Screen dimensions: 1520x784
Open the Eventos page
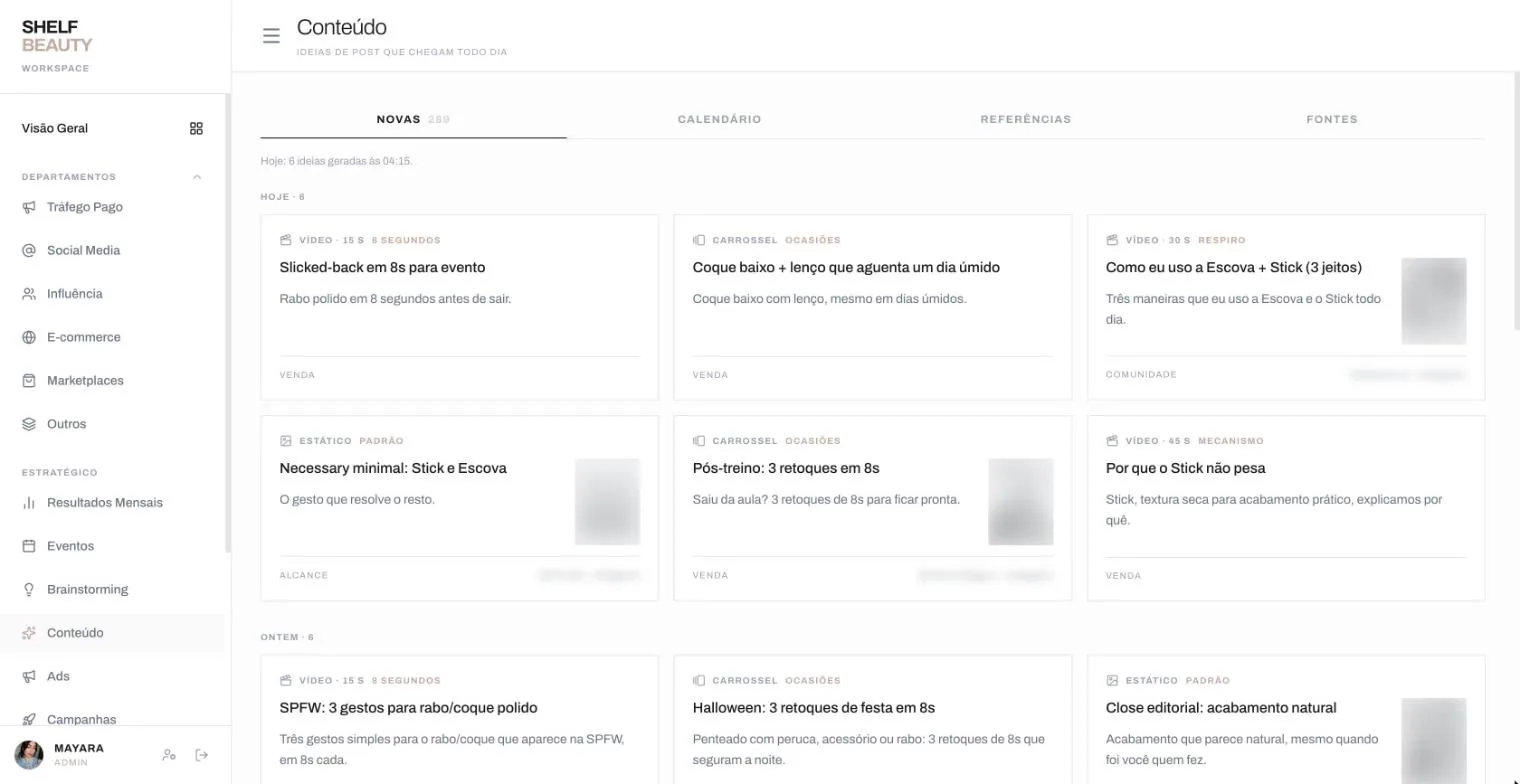tap(112, 546)
